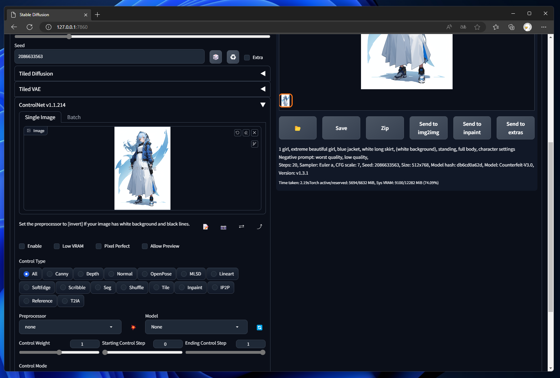Image resolution: width=560 pixels, height=378 pixels.
Task: Click the Zip button
Action: (385, 128)
